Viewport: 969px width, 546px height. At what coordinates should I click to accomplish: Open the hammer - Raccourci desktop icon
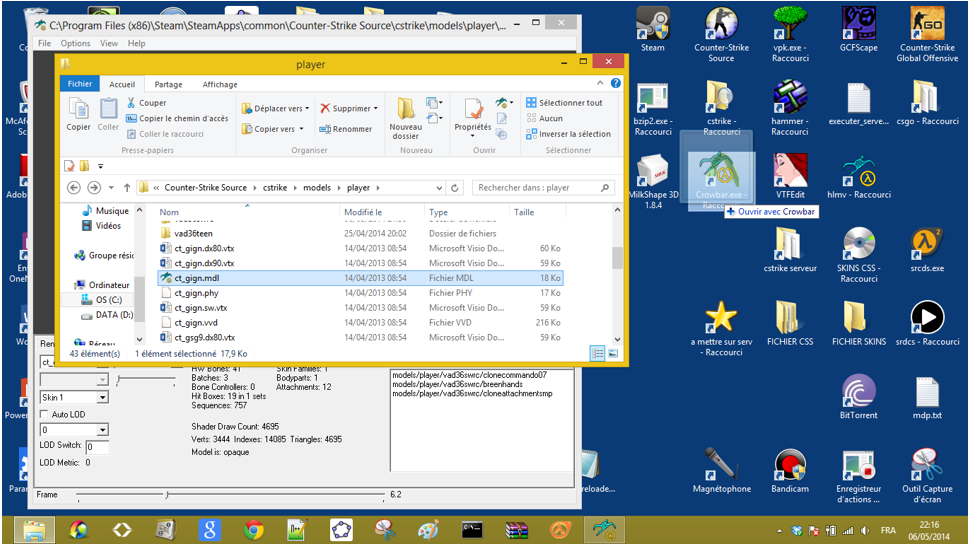[790, 108]
